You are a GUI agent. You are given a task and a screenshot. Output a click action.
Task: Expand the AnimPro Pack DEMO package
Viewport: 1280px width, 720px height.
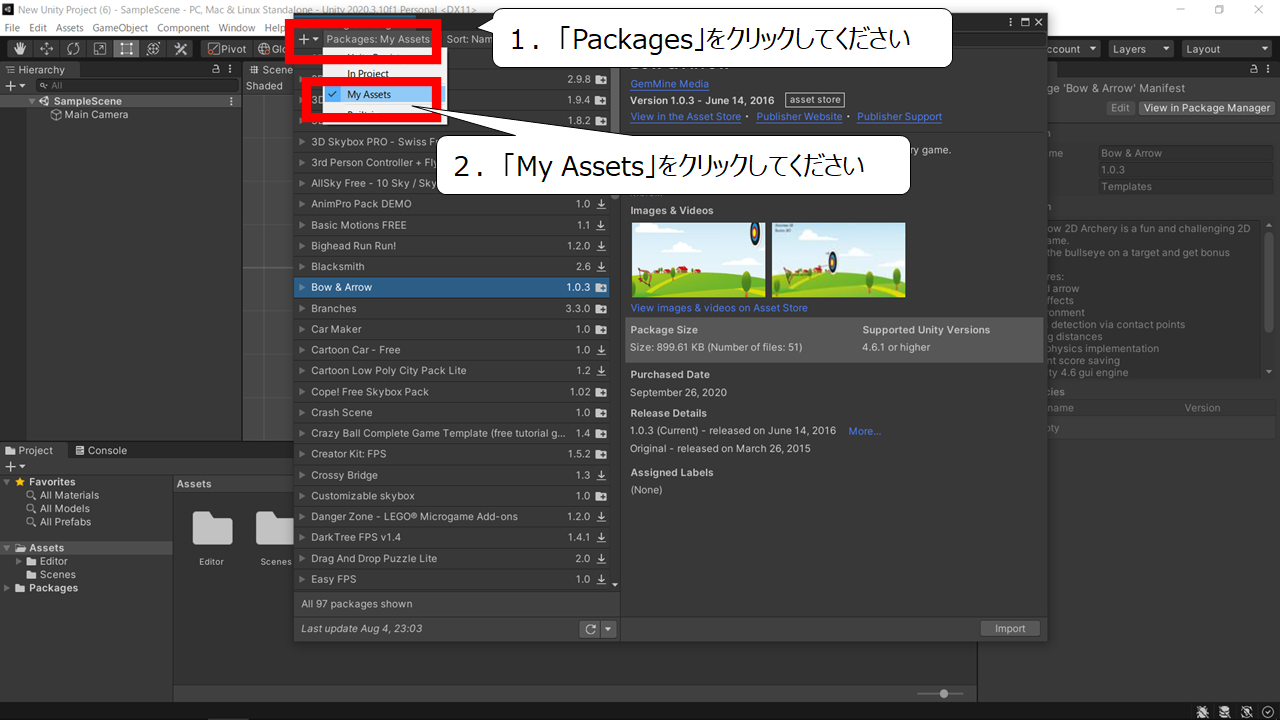coord(302,204)
